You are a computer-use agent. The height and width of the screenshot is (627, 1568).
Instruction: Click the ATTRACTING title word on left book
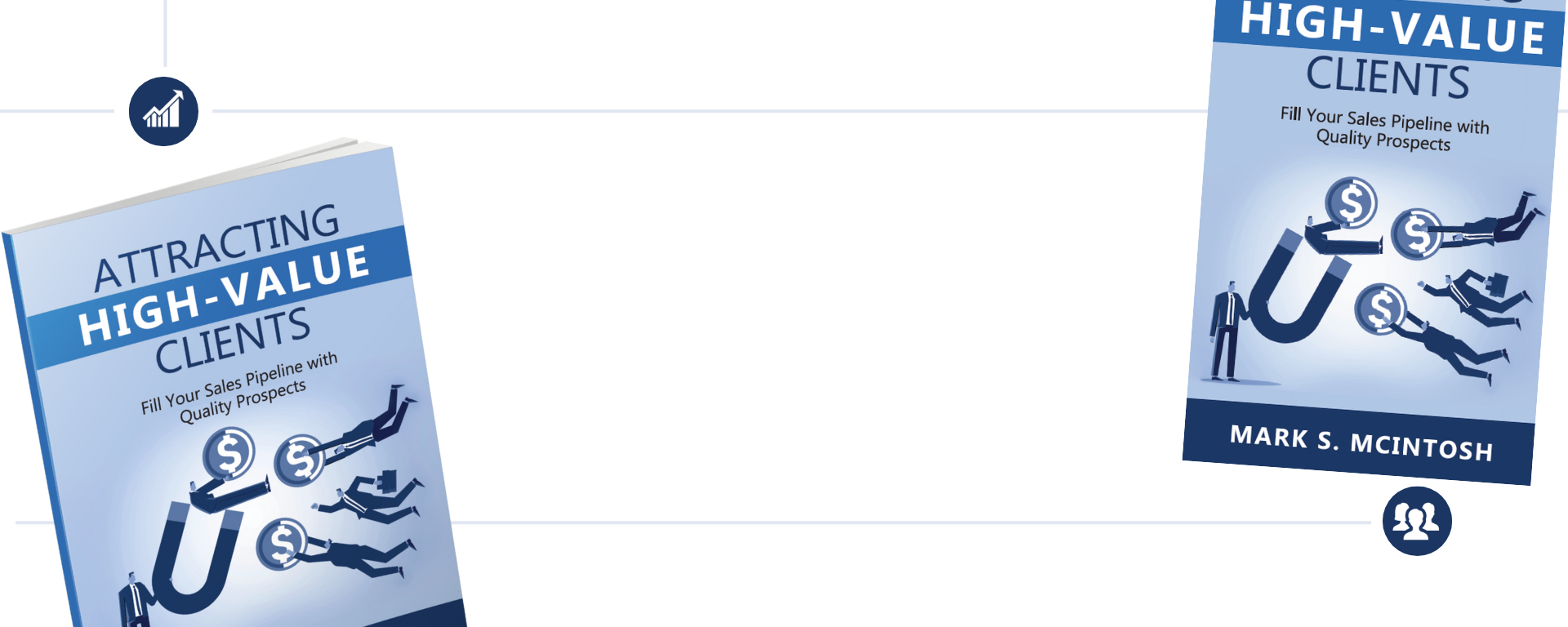pos(217,247)
